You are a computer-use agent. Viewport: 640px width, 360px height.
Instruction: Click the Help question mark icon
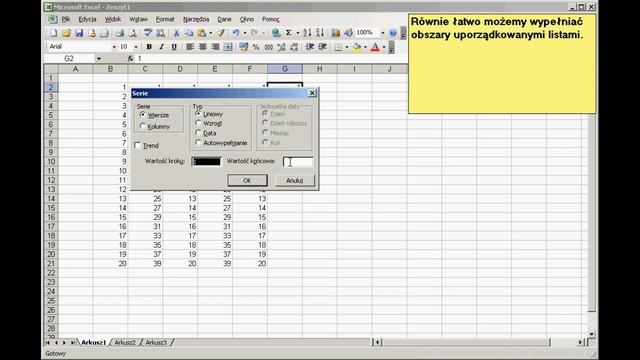[393, 33]
